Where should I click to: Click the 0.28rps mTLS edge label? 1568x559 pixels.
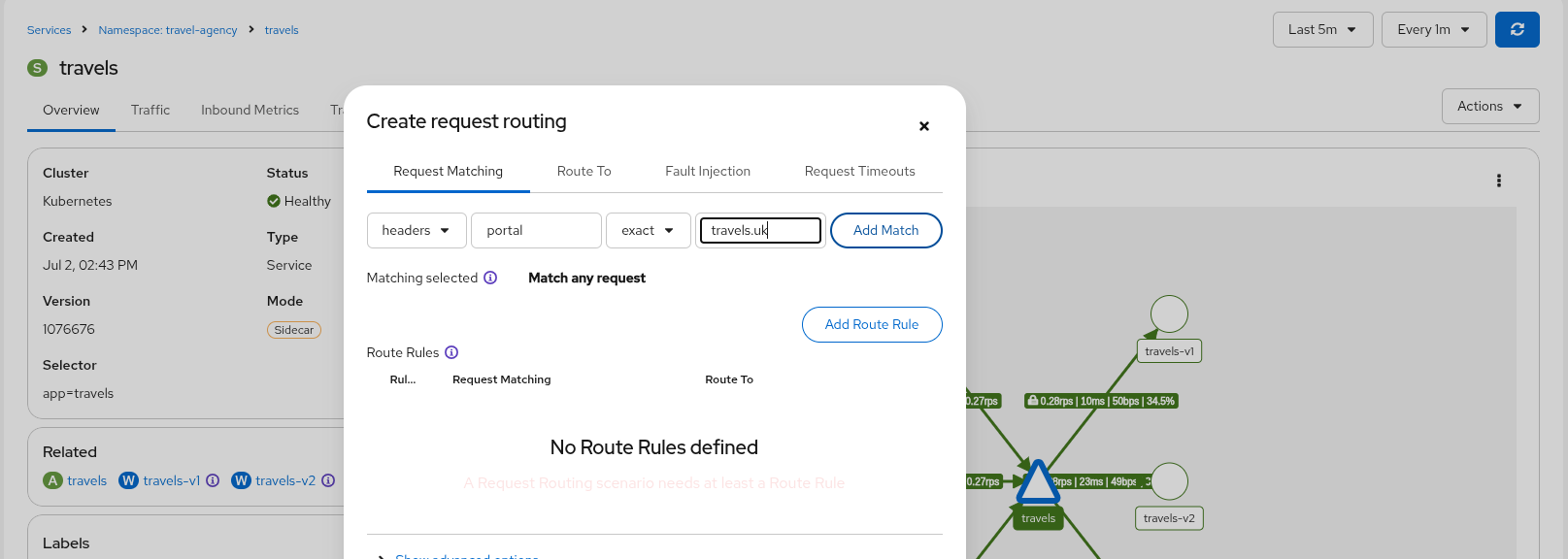click(1101, 401)
